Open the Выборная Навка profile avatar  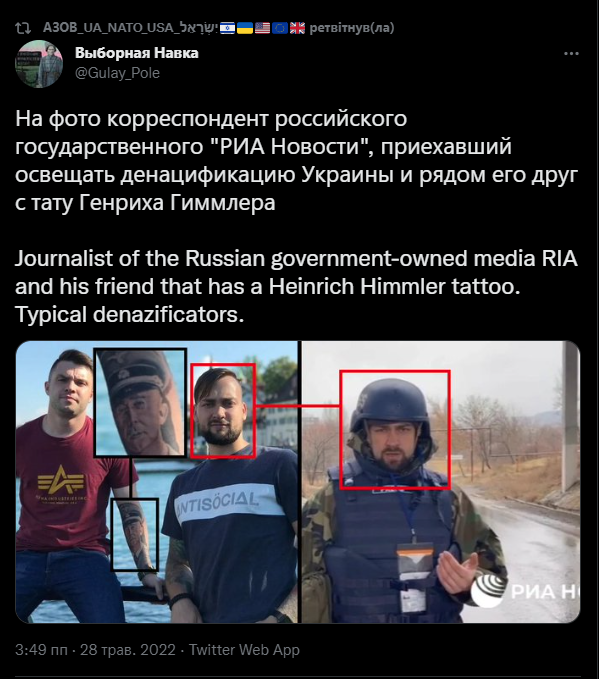coord(39,64)
